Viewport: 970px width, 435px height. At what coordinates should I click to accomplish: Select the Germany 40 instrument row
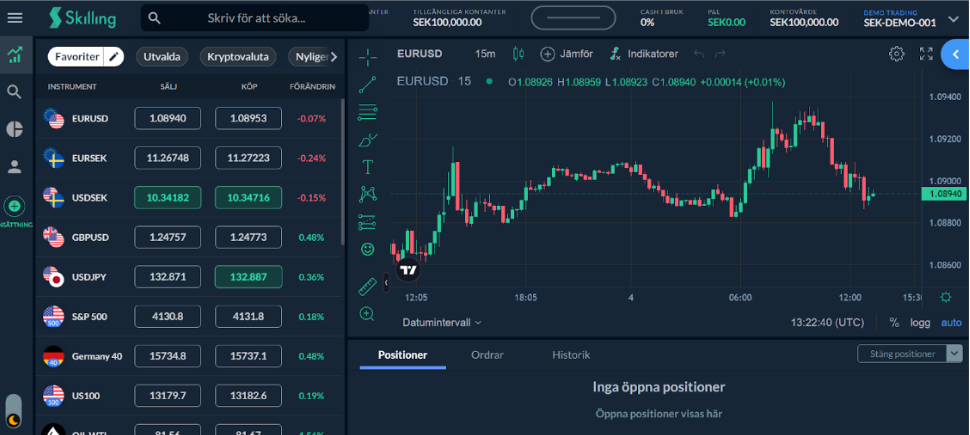(x=188, y=356)
